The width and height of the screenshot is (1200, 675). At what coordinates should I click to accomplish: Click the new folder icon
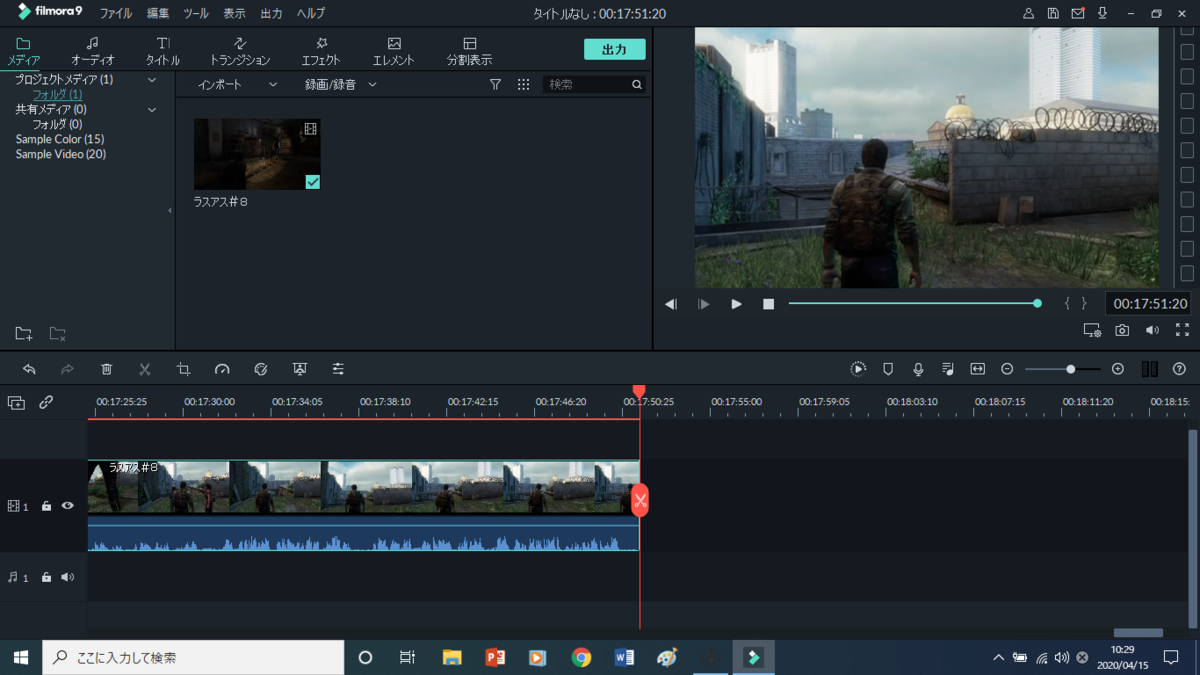(x=23, y=333)
